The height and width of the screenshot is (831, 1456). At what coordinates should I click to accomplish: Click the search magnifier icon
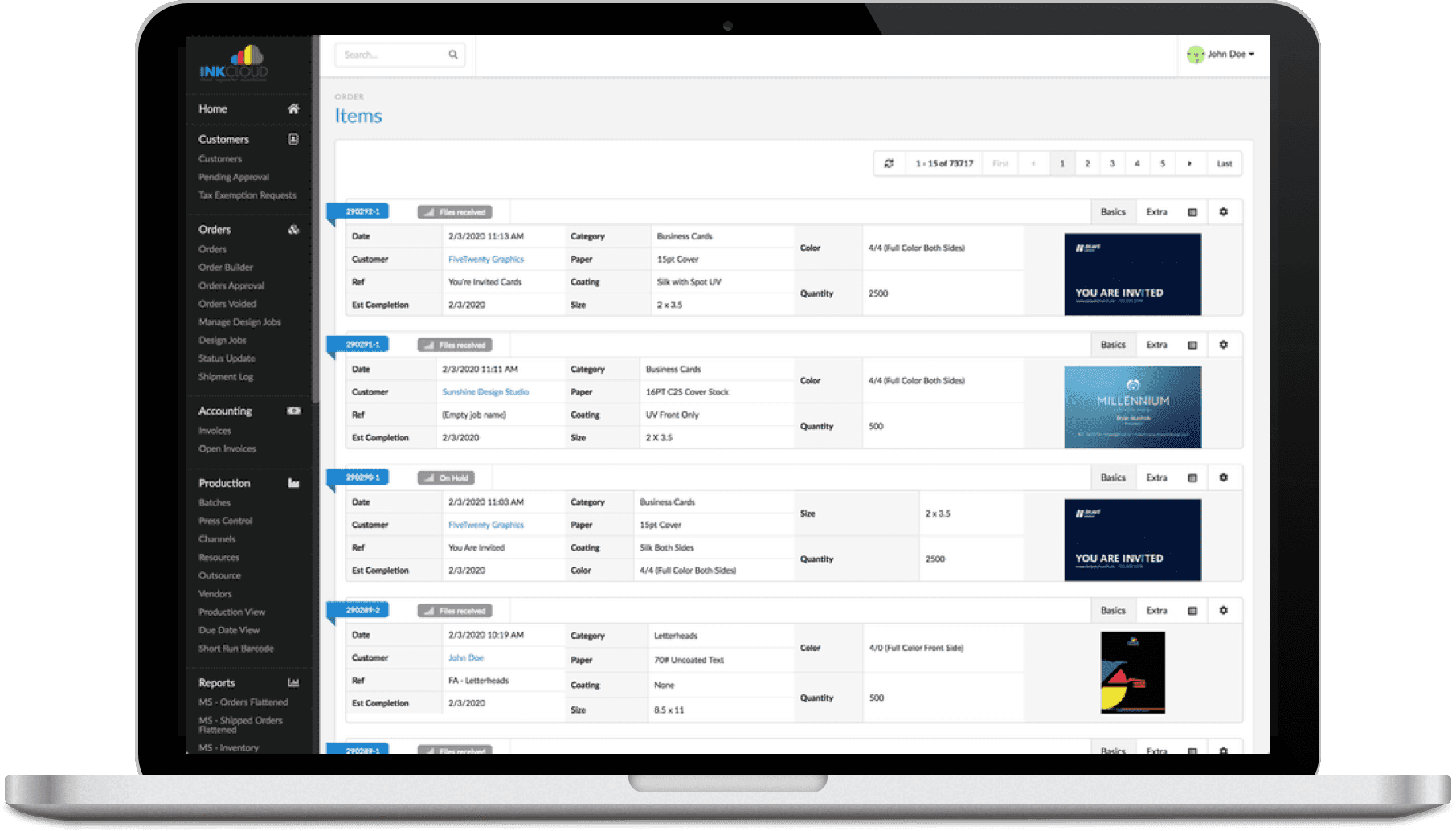point(453,55)
